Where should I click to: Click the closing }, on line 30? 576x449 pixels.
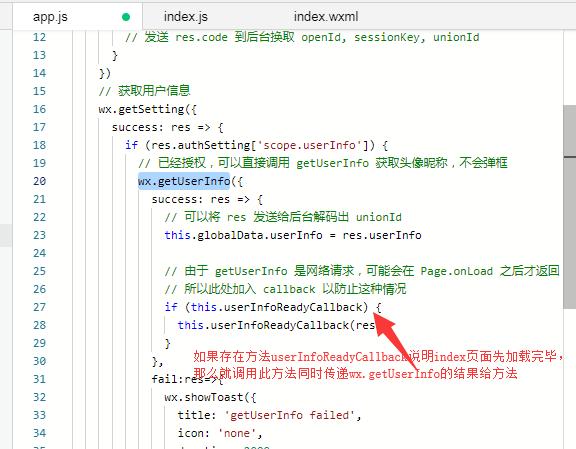point(157,361)
